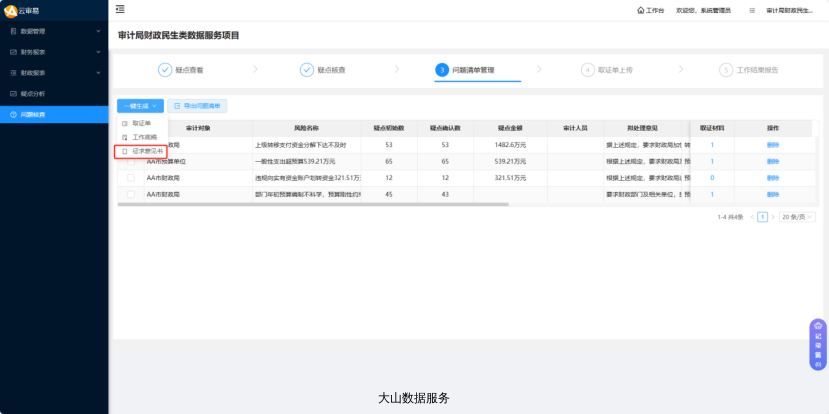The image size is (829, 414).
Task: Open the 工作台 home icon
Action: (x=641, y=10)
